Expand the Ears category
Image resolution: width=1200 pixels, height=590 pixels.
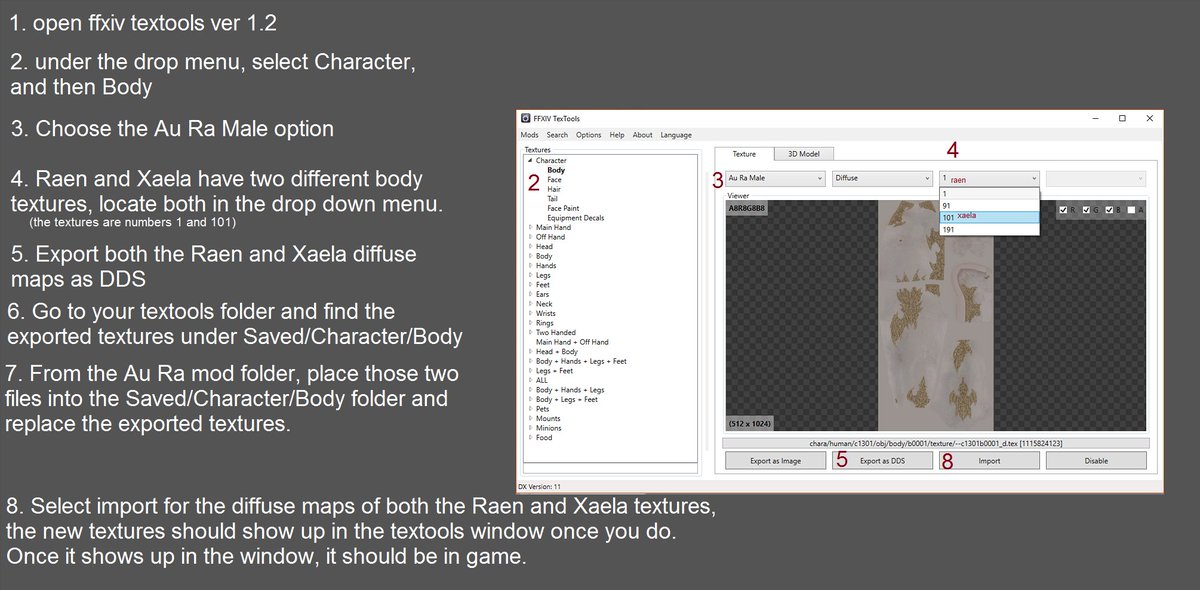(530, 294)
